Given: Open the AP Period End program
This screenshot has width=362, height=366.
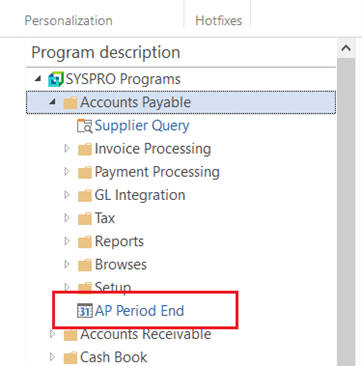Looking at the screenshot, I should (139, 311).
